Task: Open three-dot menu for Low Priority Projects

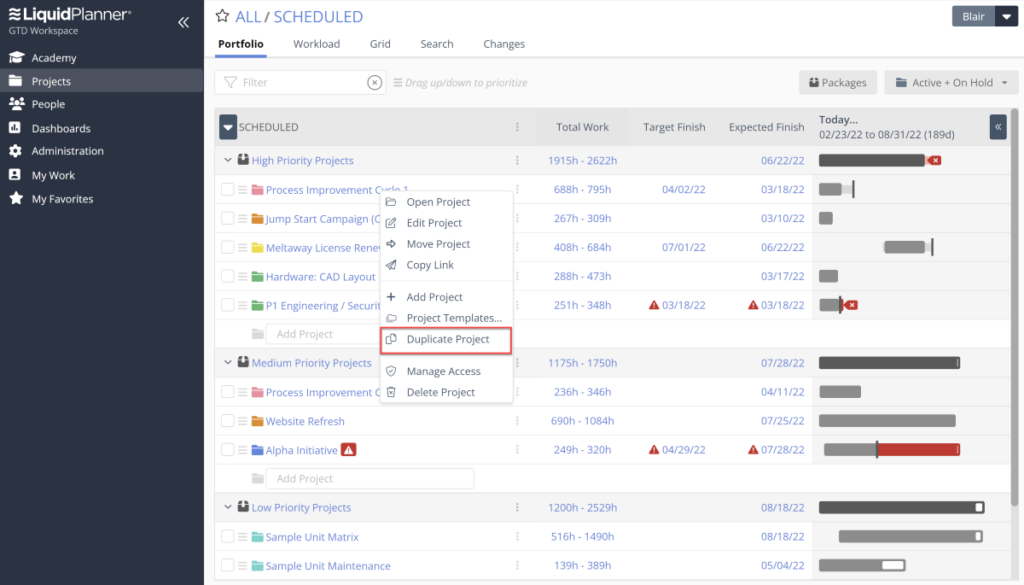Action: click(x=517, y=507)
